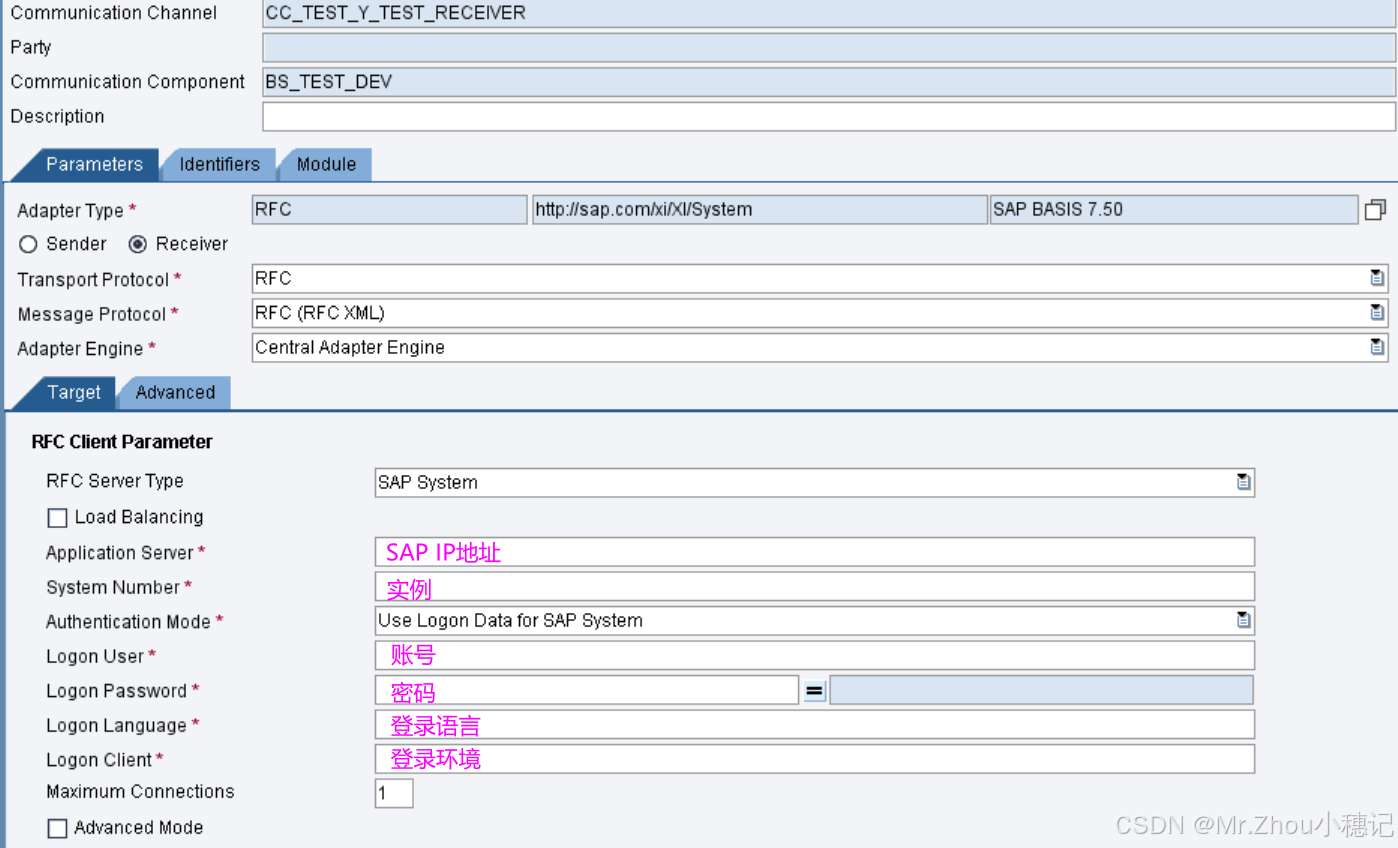Open the Adapter Engine dropdown
This screenshot has height=848, width=1398.
(1376, 347)
